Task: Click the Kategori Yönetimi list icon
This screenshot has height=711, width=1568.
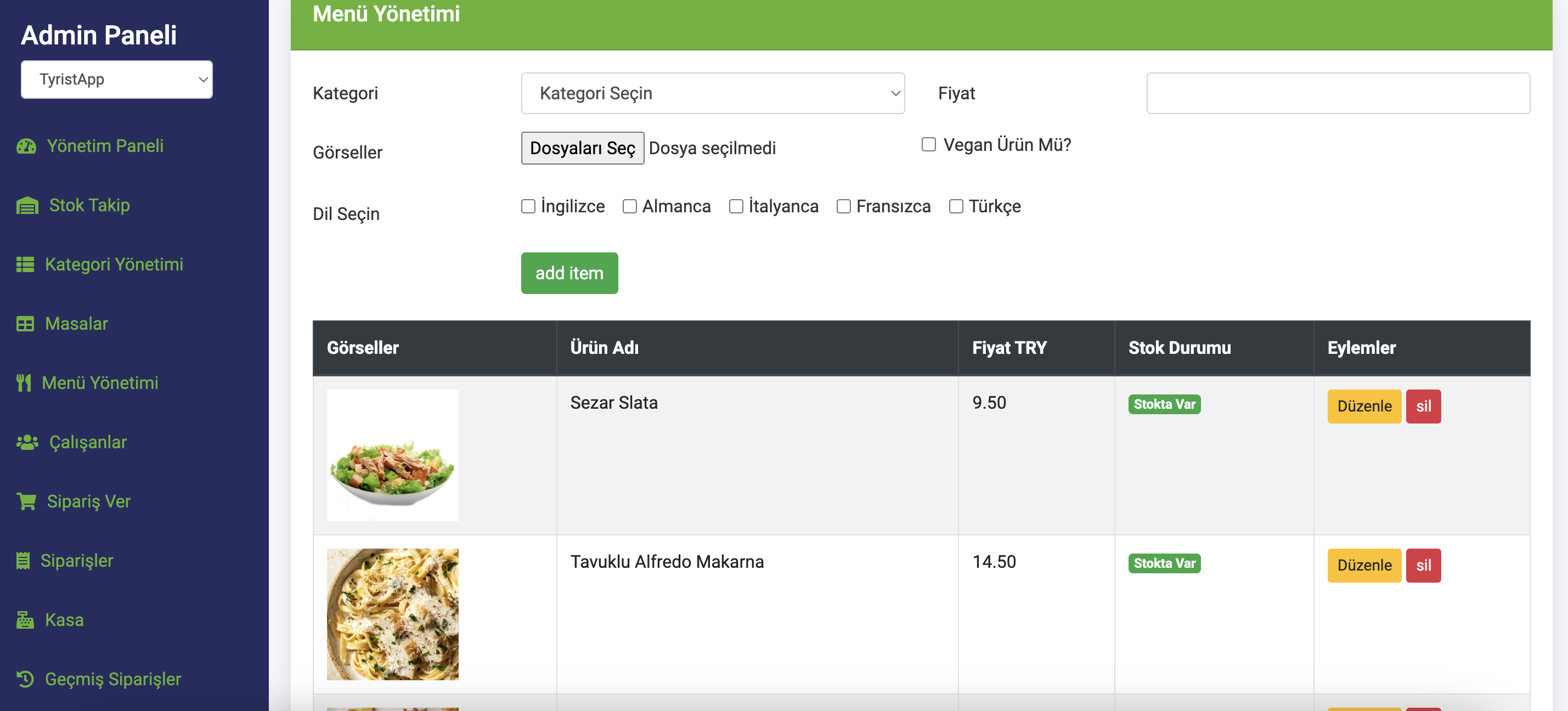Action: 25,265
